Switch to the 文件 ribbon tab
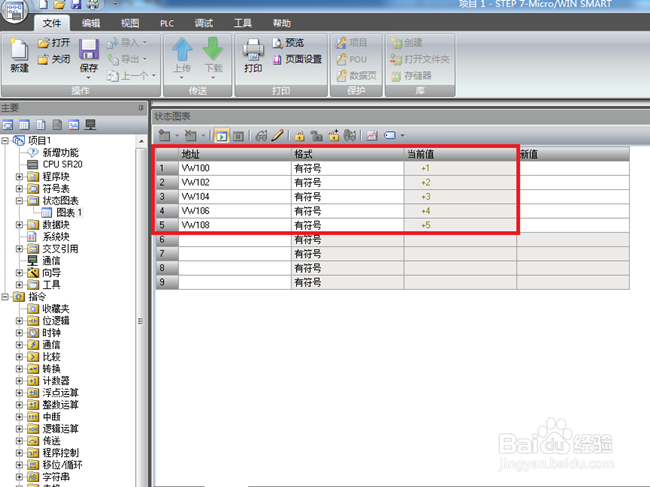650x487 pixels. pyautogui.click(x=52, y=23)
